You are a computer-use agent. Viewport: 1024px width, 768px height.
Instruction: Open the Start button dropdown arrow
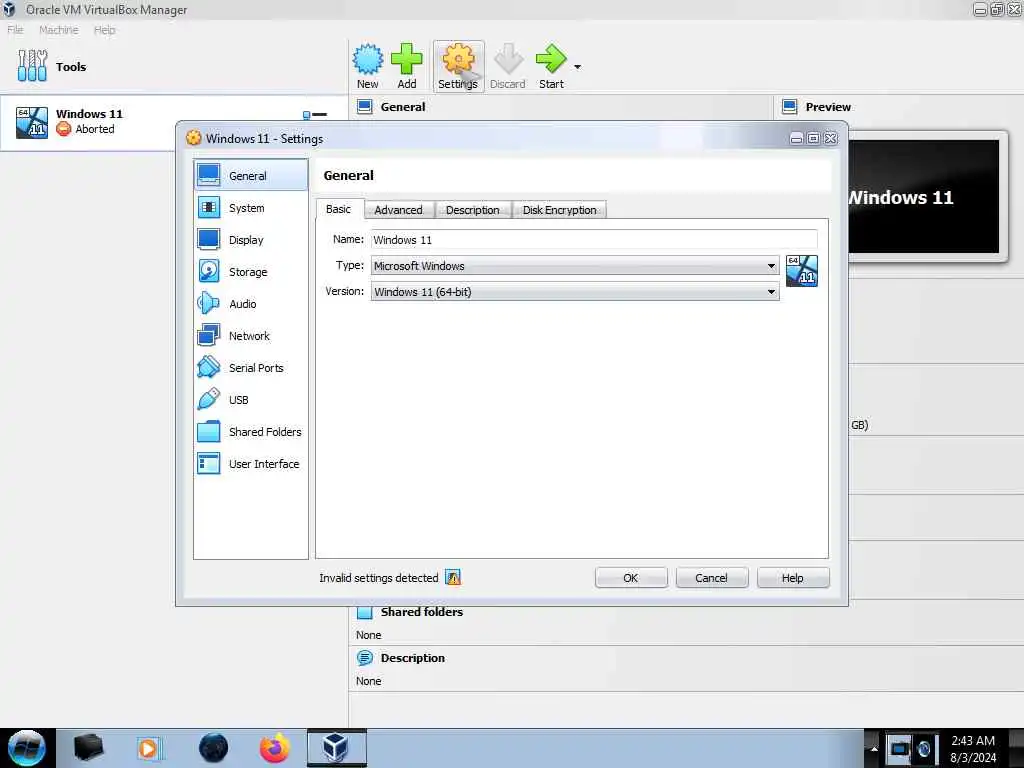(x=577, y=67)
